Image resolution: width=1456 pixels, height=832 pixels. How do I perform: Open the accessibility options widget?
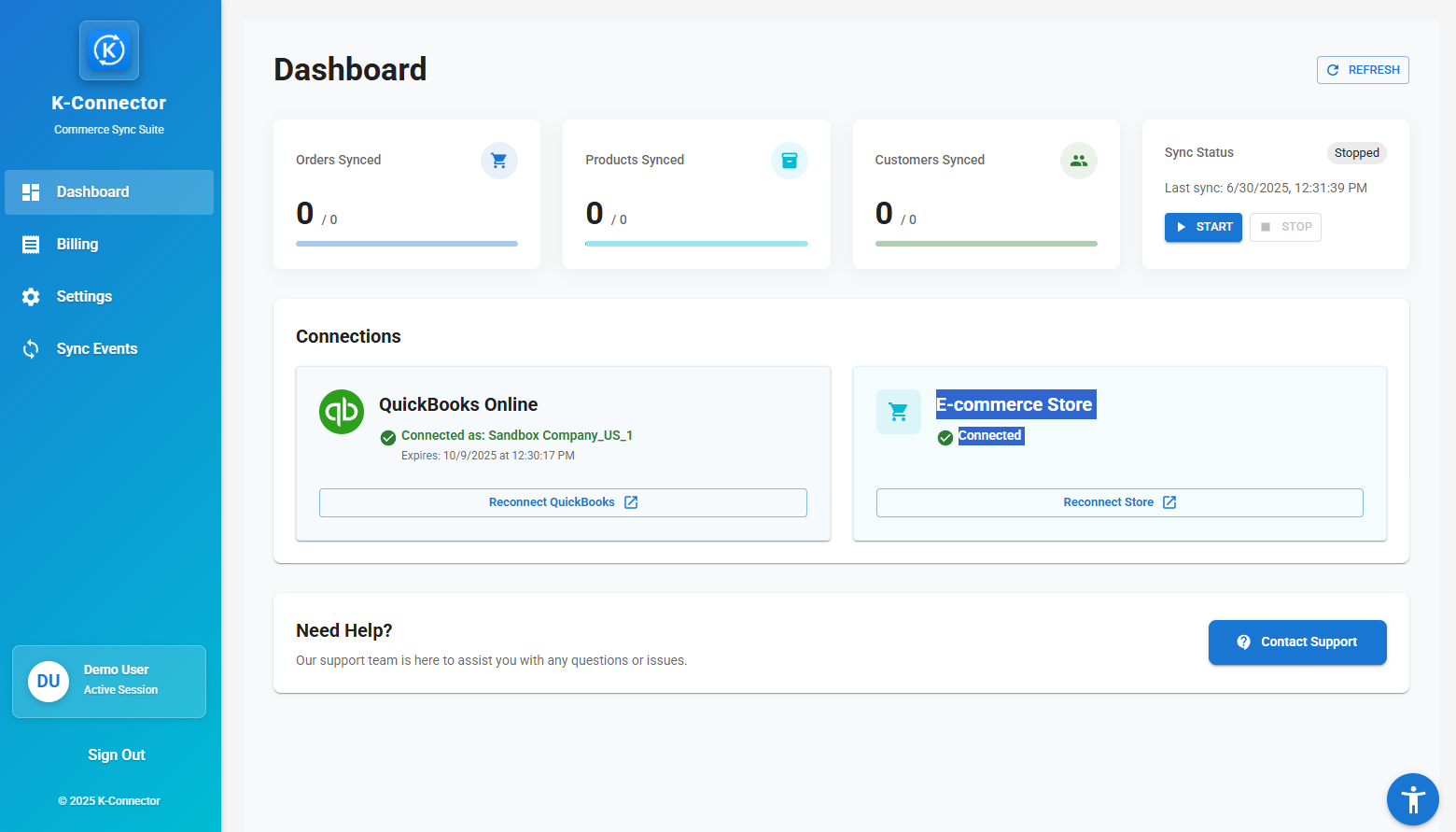click(x=1413, y=799)
